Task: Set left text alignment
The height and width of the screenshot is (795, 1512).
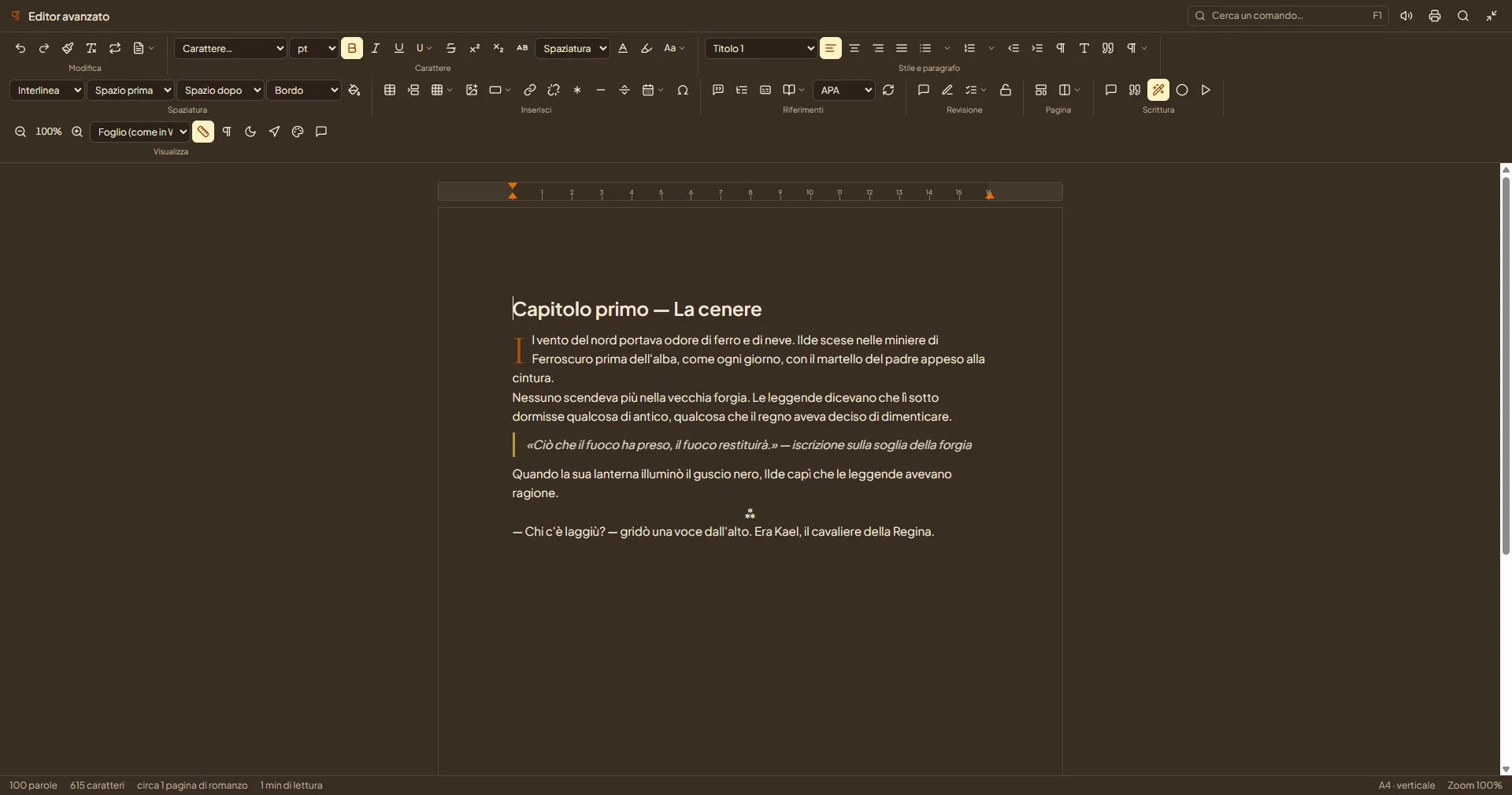Action: click(831, 48)
